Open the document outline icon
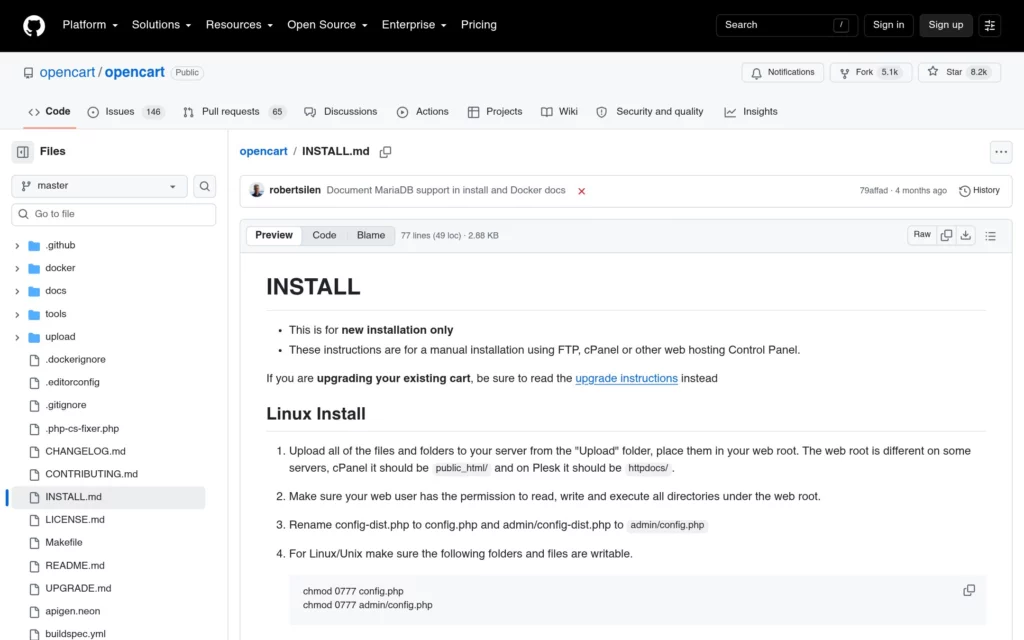The width and height of the screenshot is (1024, 640). click(990, 236)
